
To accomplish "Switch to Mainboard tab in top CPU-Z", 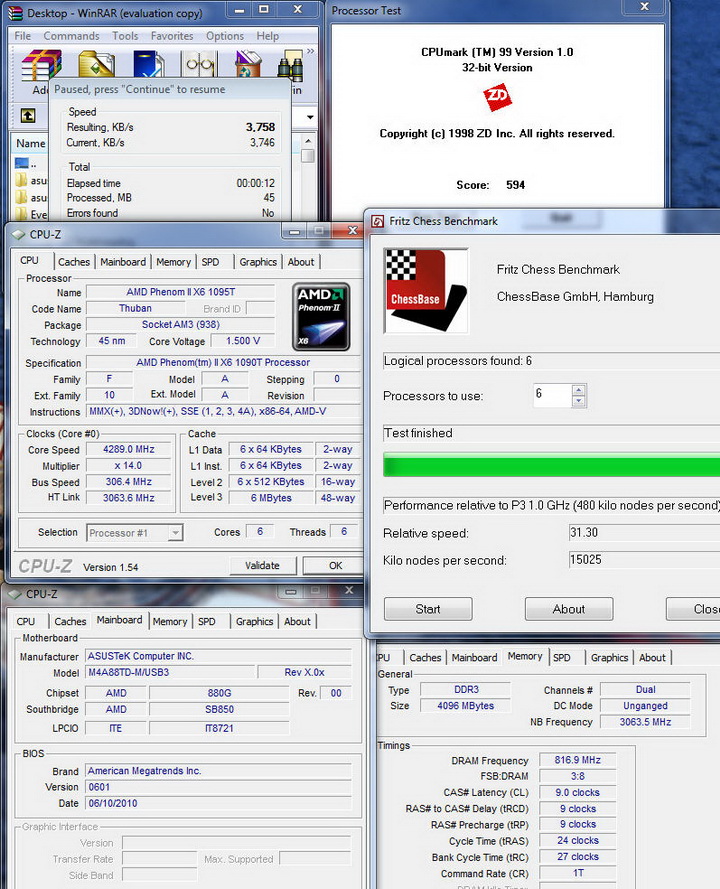I will click(x=123, y=262).
